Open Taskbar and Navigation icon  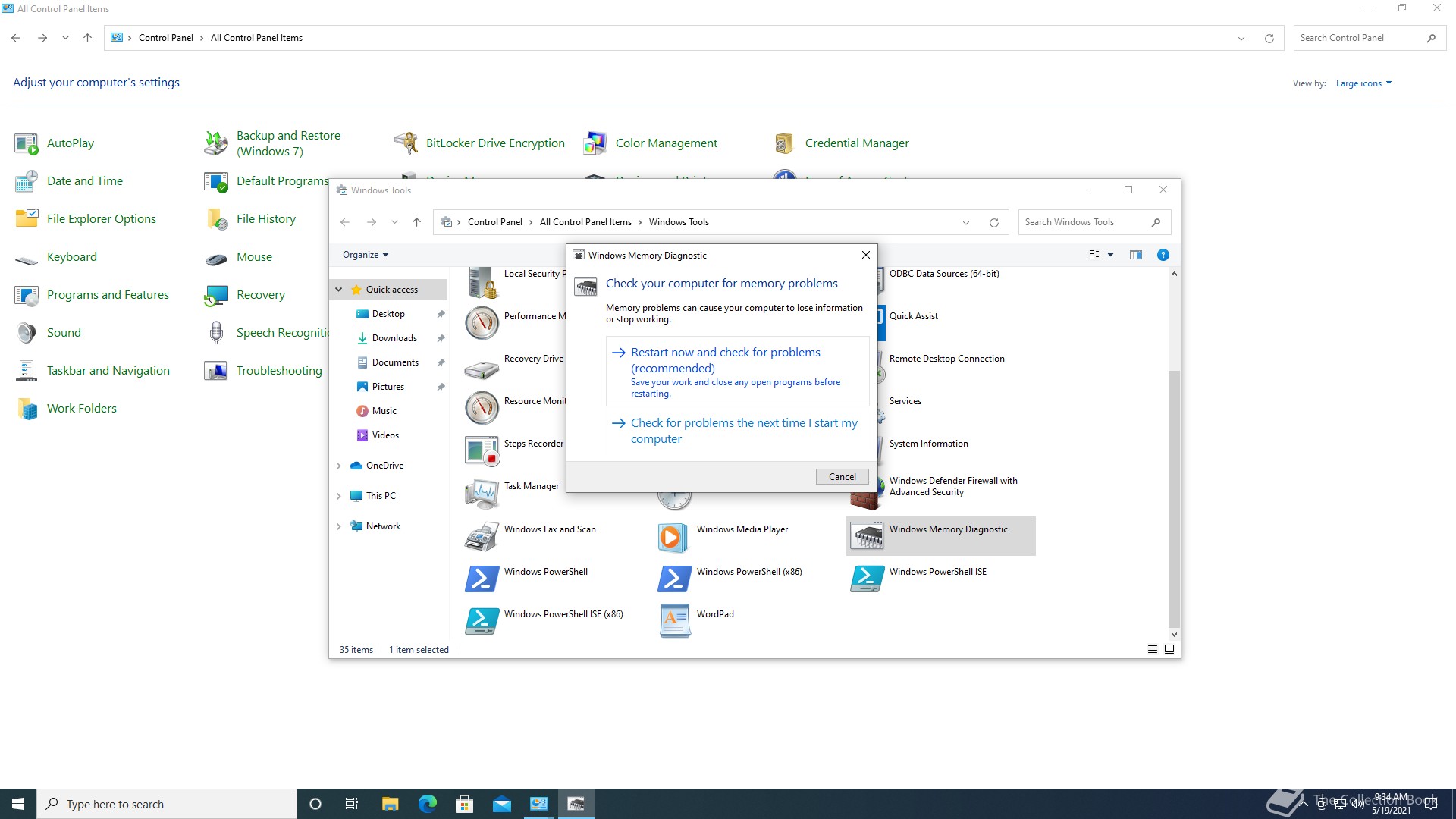[x=27, y=371]
